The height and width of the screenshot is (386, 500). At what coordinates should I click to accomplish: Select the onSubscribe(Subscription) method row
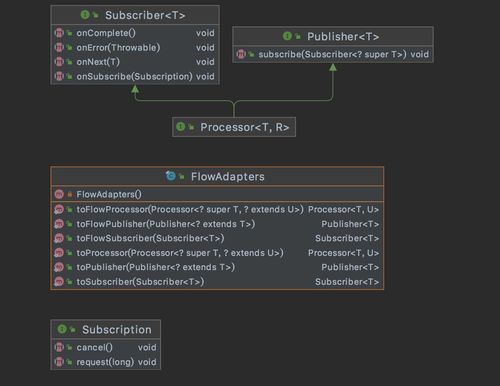135,77
